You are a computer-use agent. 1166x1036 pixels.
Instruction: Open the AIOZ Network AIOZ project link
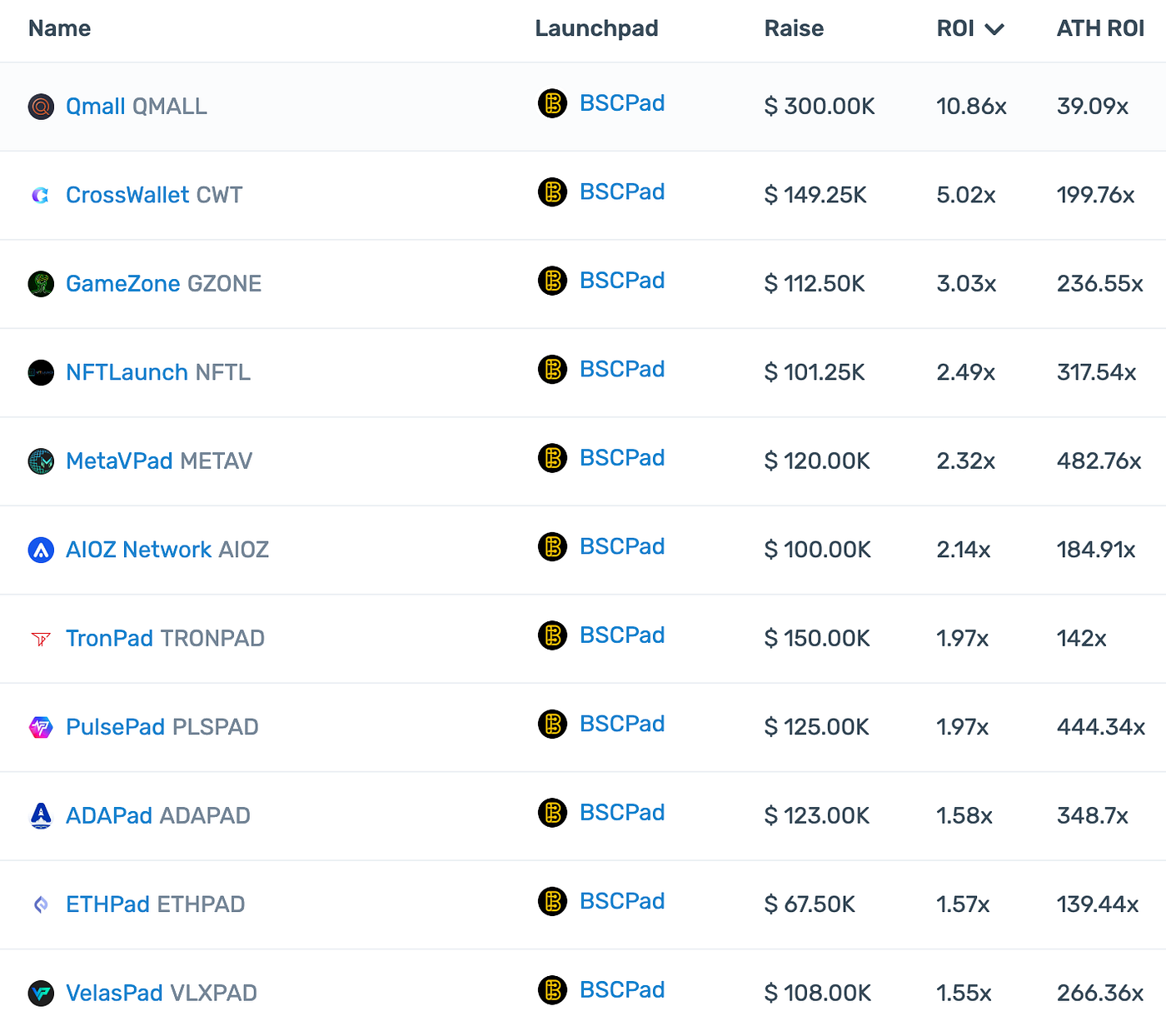167,550
